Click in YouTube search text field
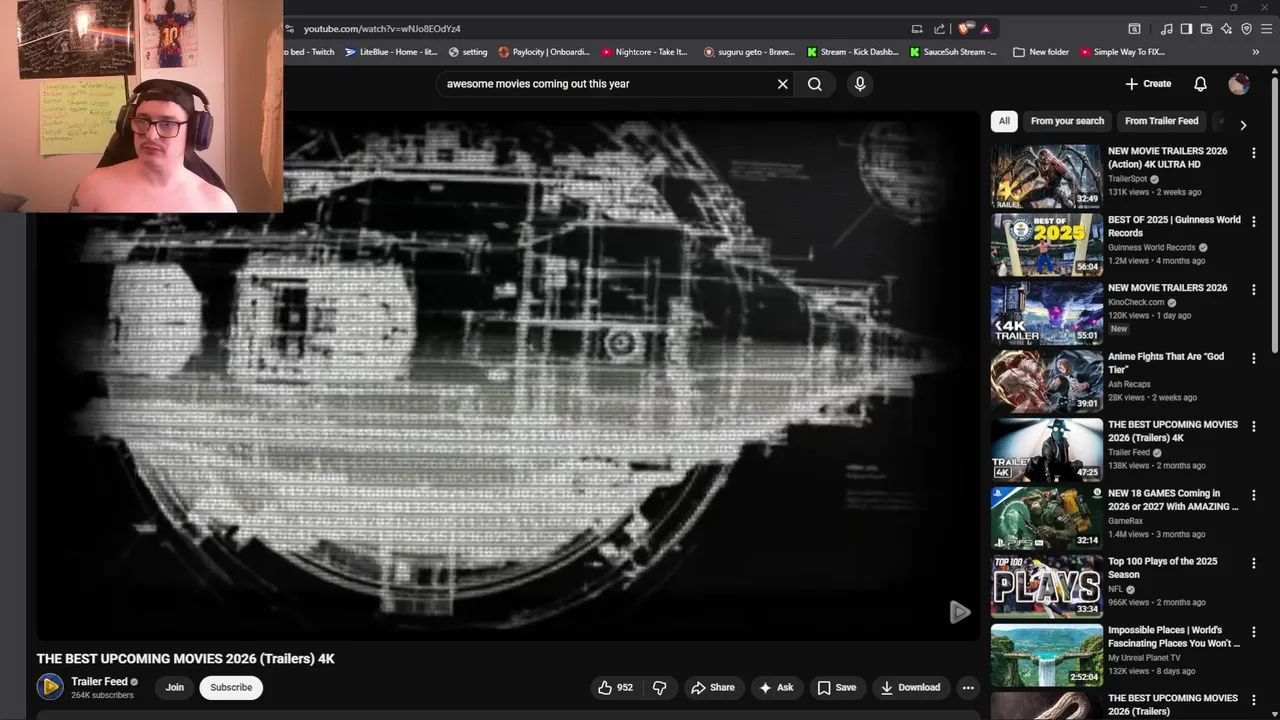The width and height of the screenshot is (1280, 720). point(605,84)
